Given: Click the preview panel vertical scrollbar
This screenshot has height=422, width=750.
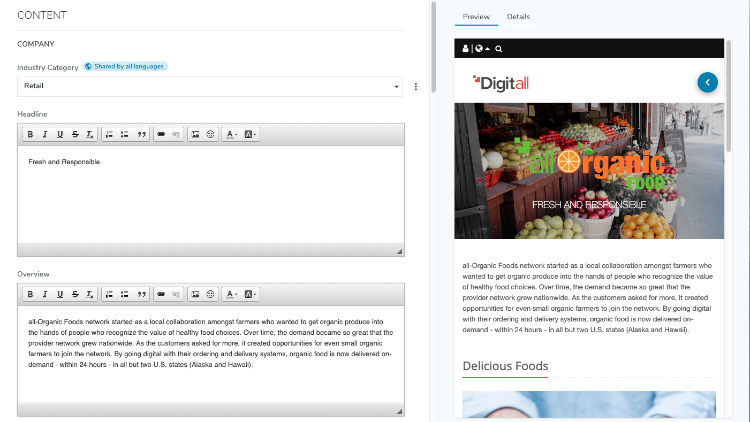Looking at the screenshot, I should click(728, 96).
